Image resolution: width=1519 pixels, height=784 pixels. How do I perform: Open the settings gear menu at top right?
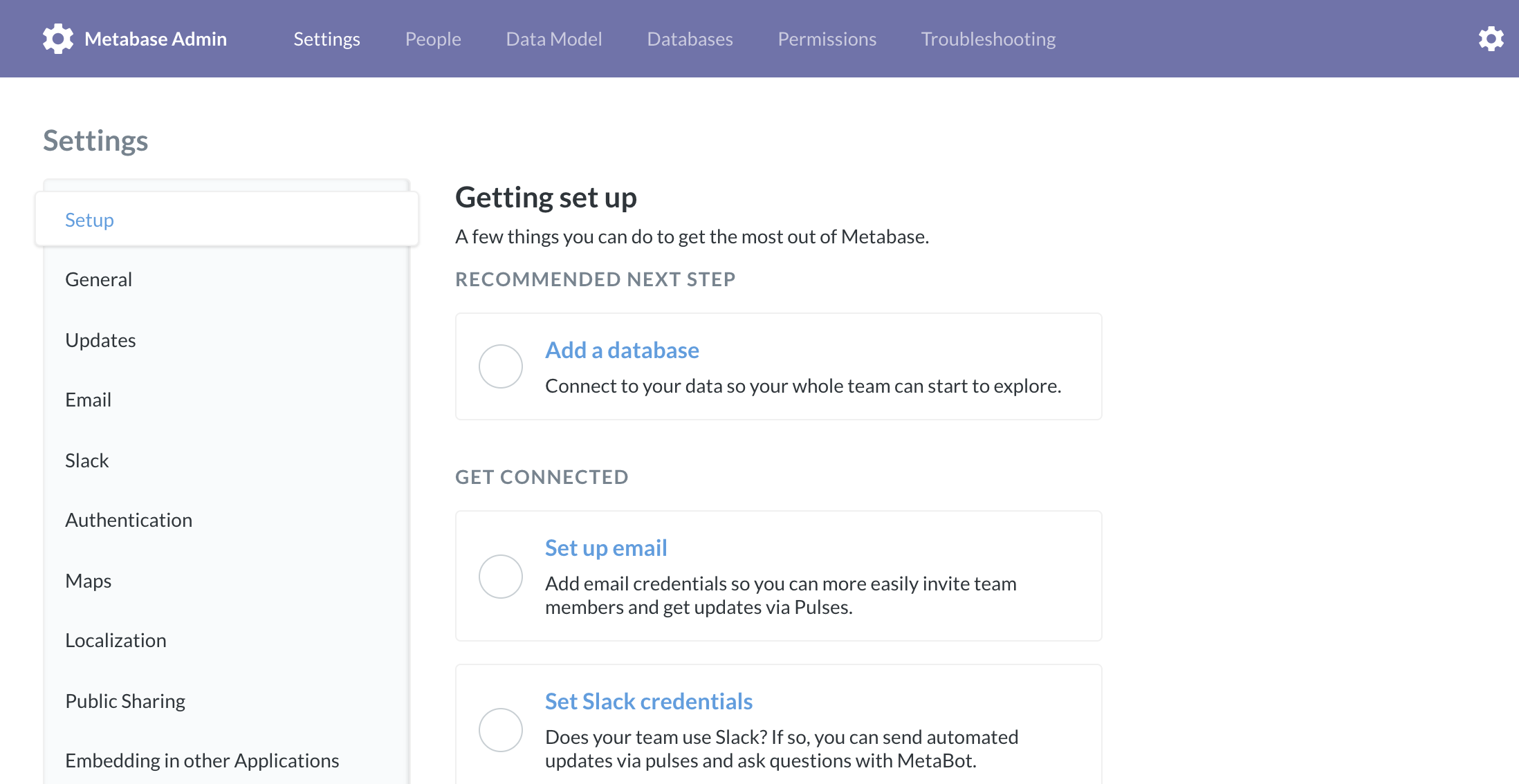pyautogui.click(x=1491, y=39)
